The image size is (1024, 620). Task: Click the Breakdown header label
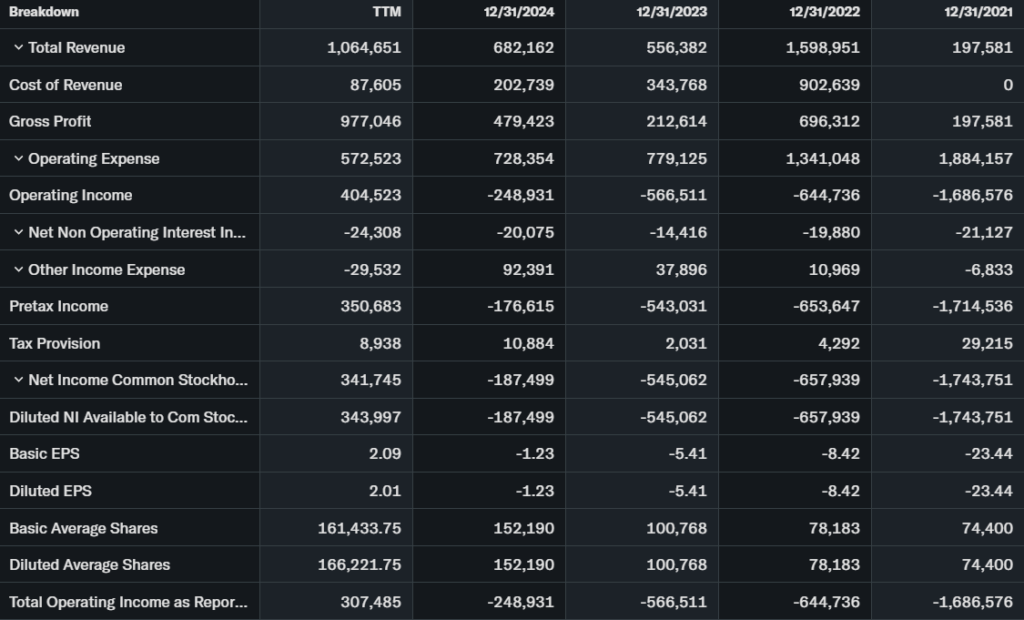pos(44,12)
